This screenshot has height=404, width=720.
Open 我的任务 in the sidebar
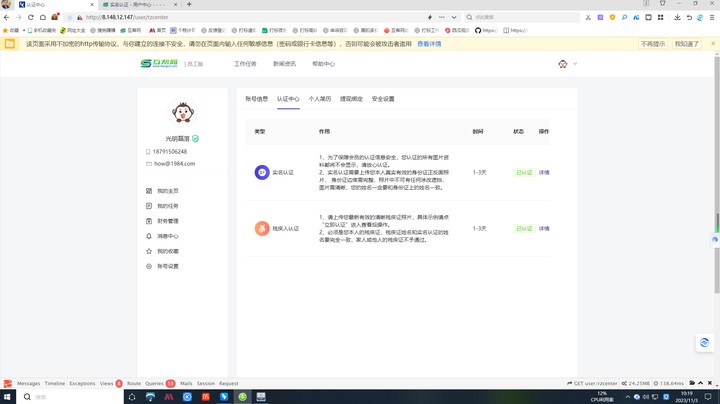coord(167,206)
